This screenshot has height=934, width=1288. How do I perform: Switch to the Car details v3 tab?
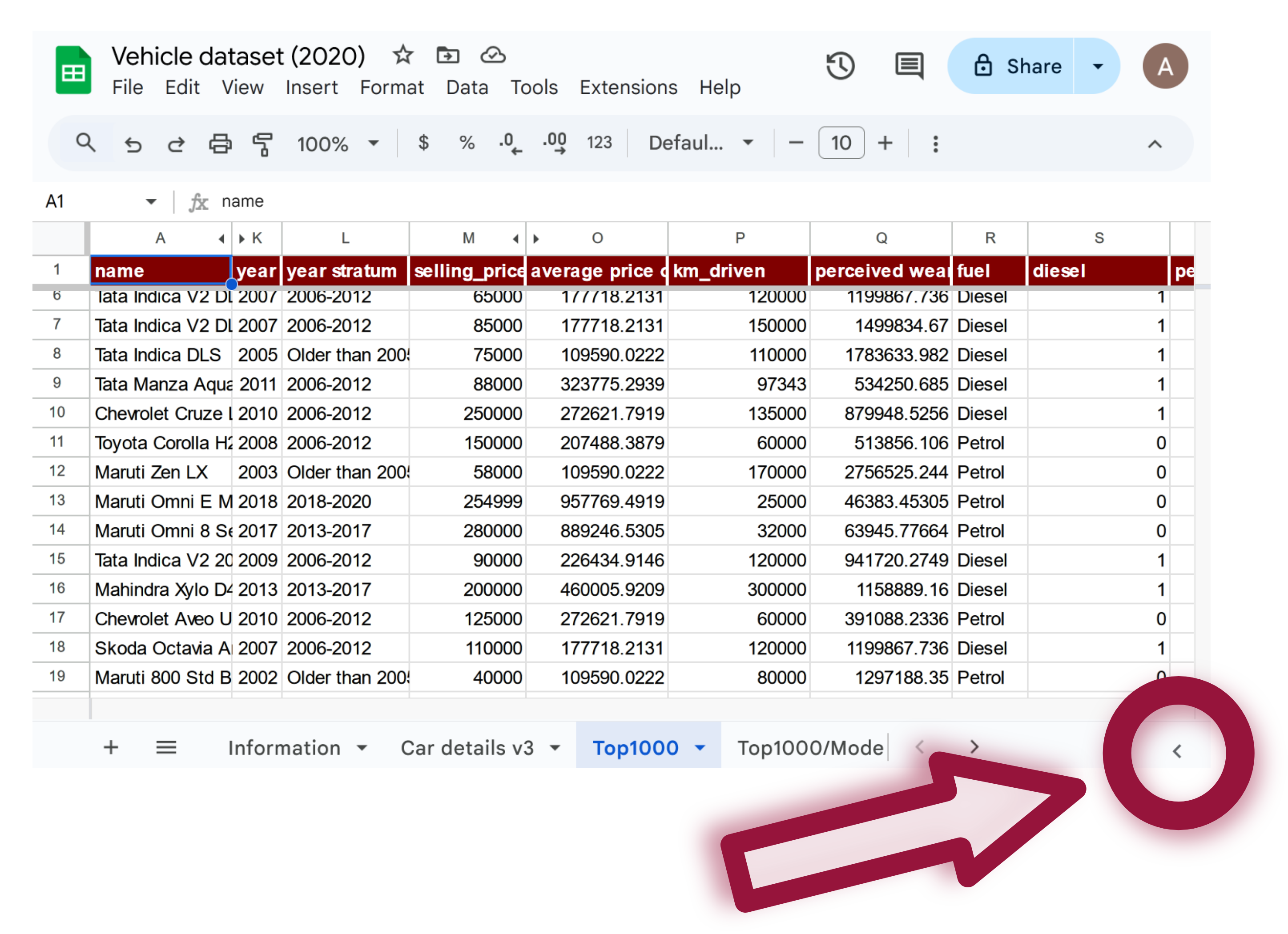(467, 748)
